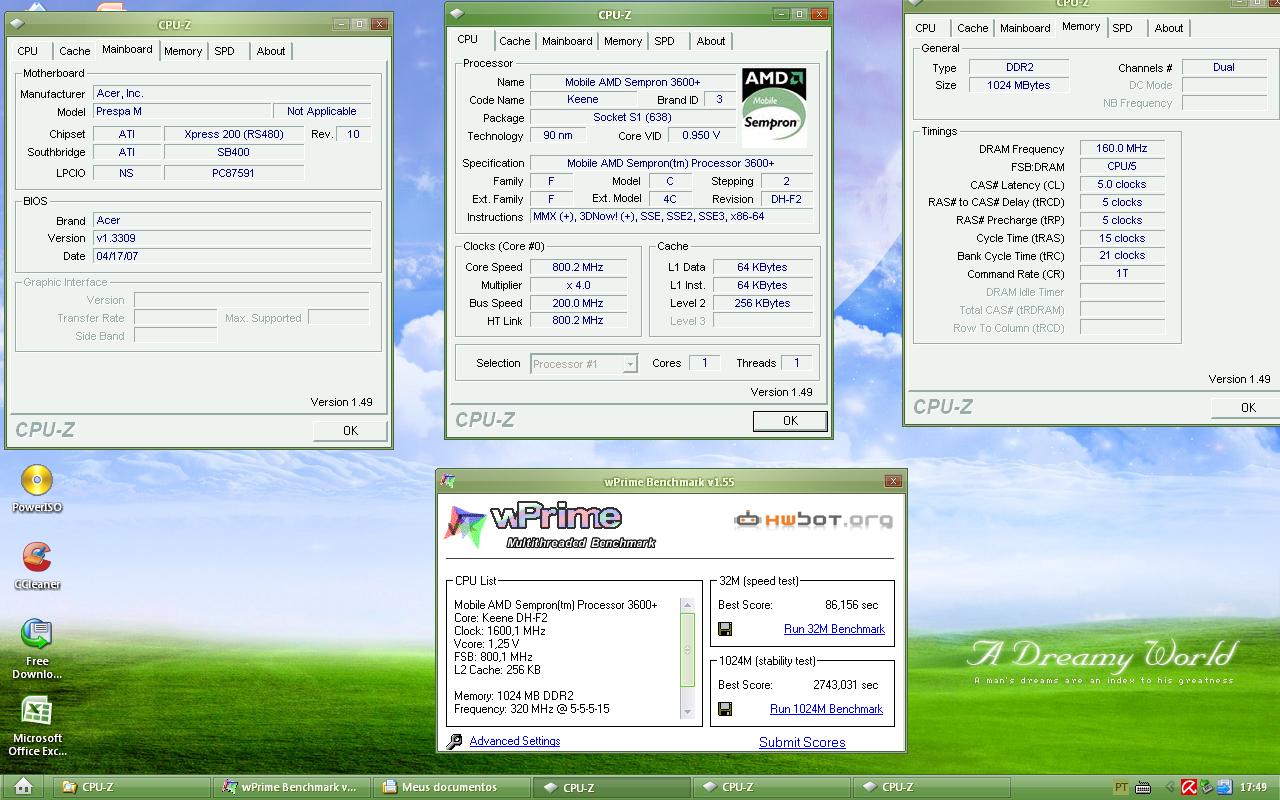Screen dimensions: 1280x800
Task: Open Mainboard tab in middle CPU-Z window
Action: click(567, 41)
